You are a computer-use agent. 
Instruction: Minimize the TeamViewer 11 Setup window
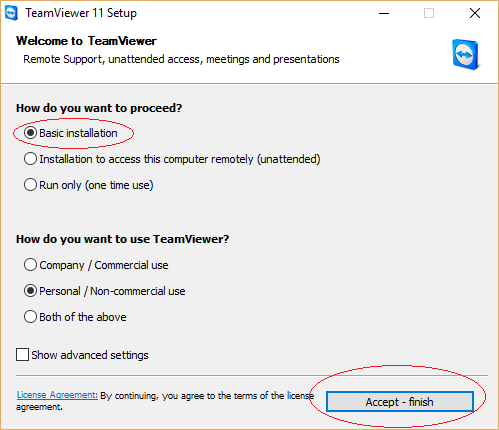pos(384,14)
